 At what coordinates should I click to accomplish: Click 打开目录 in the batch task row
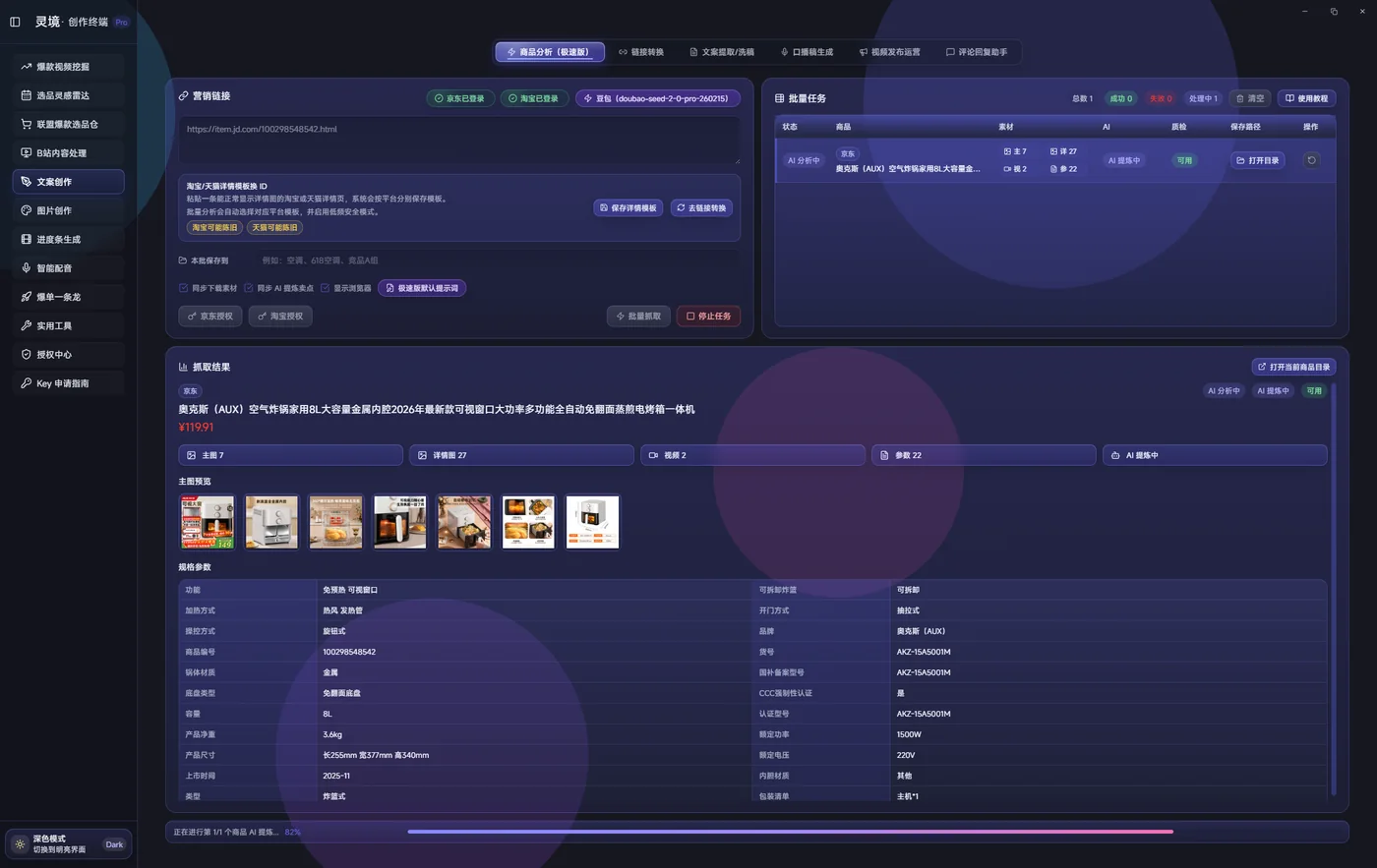[x=1257, y=160]
